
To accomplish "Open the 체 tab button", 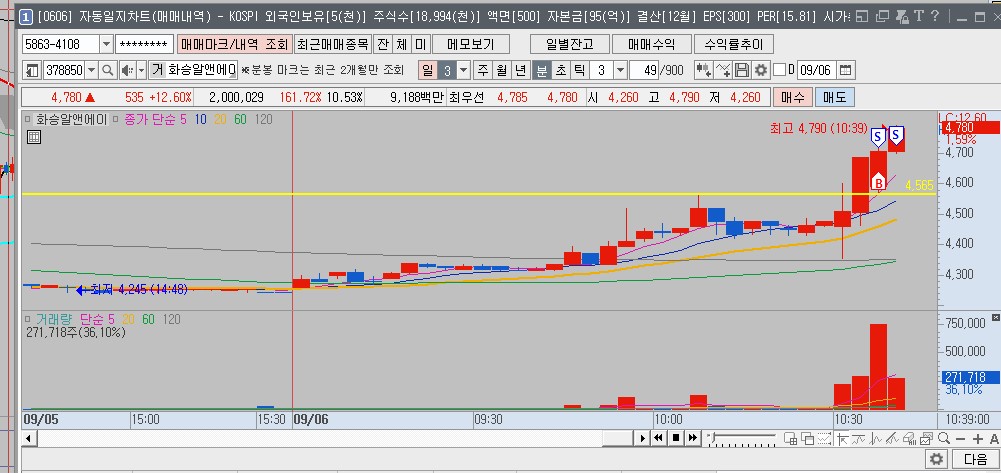I will tap(402, 44).
